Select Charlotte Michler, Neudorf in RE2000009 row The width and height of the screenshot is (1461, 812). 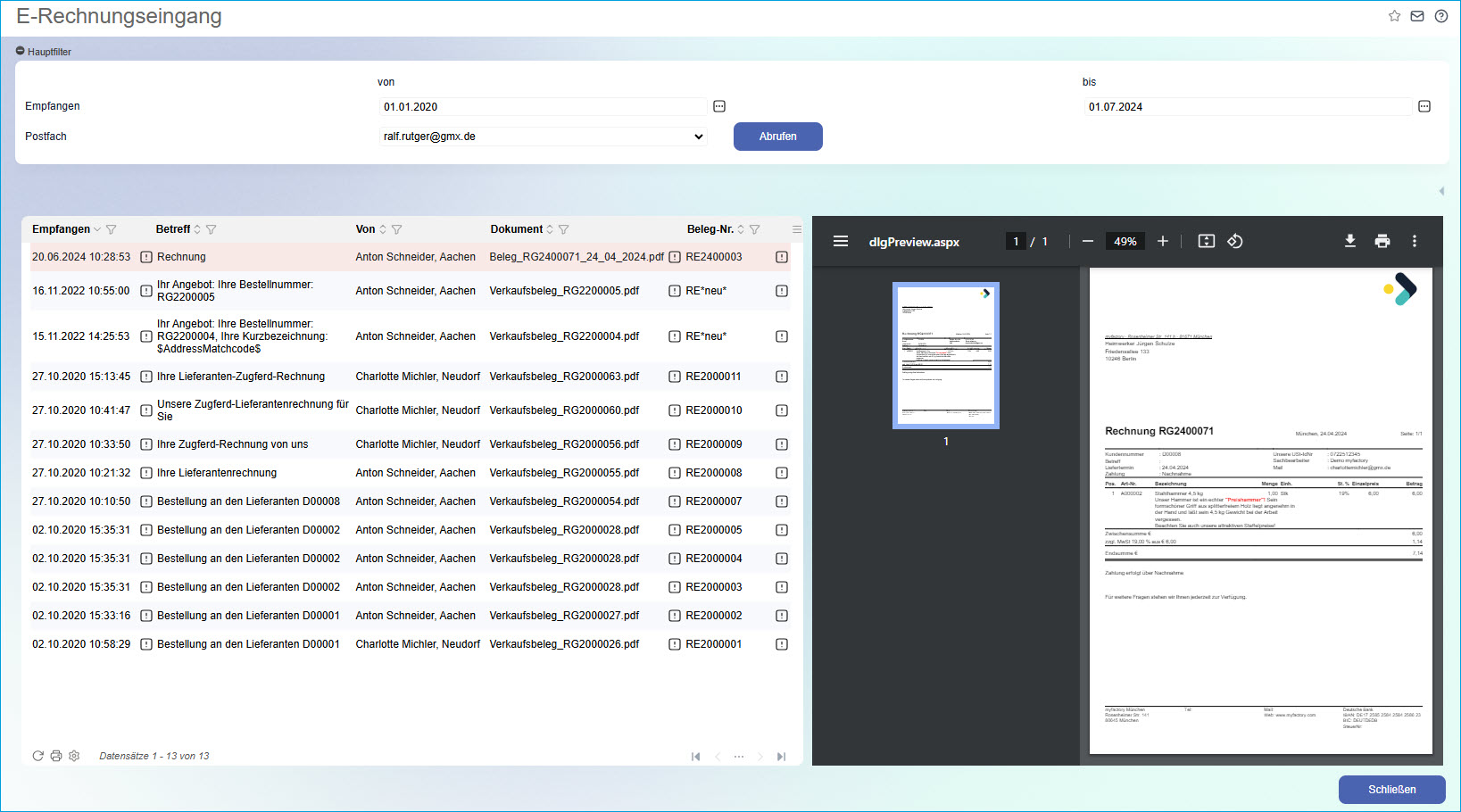pos(418,444)
